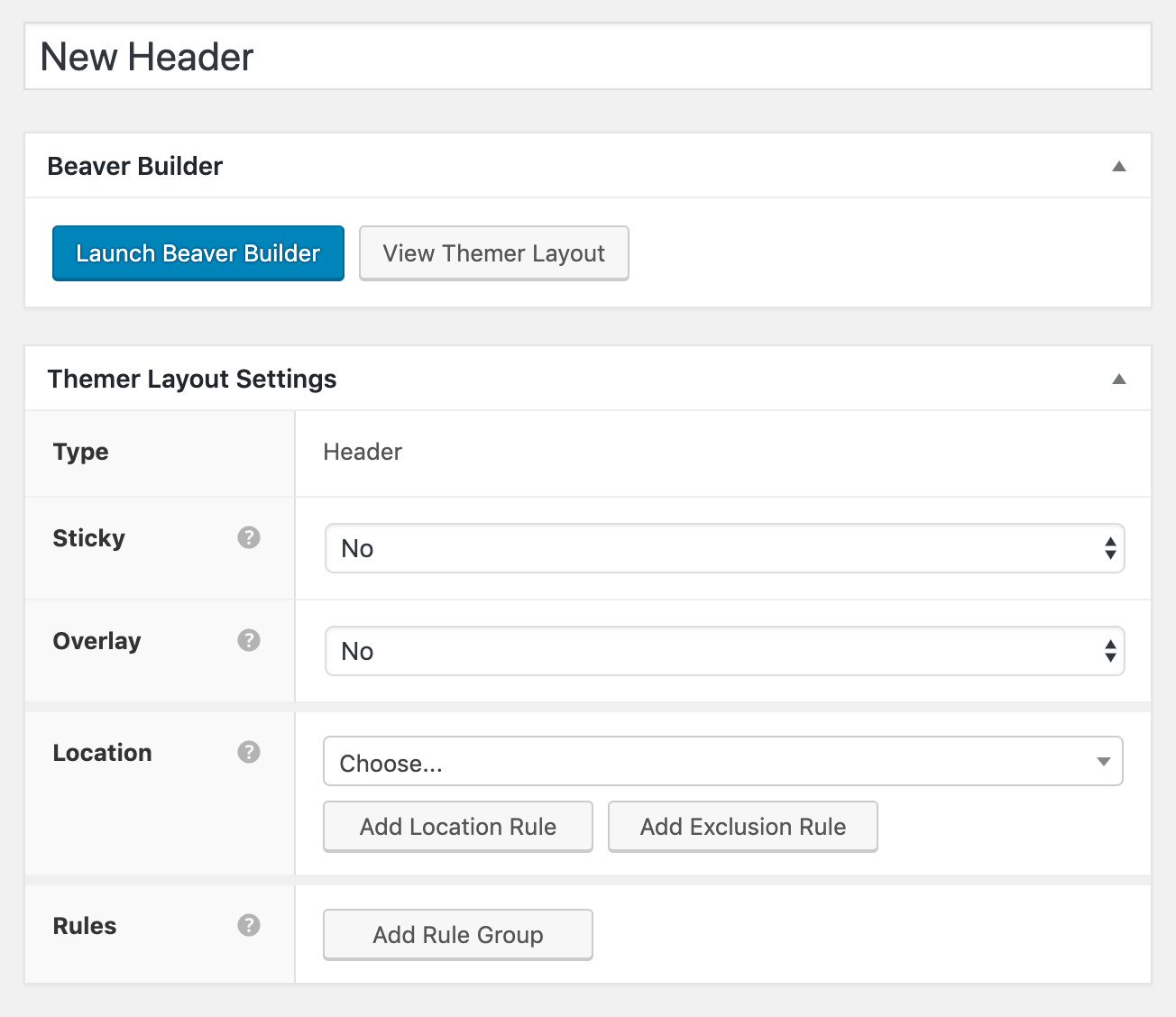Click the Sticky dropdown stepper arrows
1176x1017 pixels.
(x=1108, y=548)
